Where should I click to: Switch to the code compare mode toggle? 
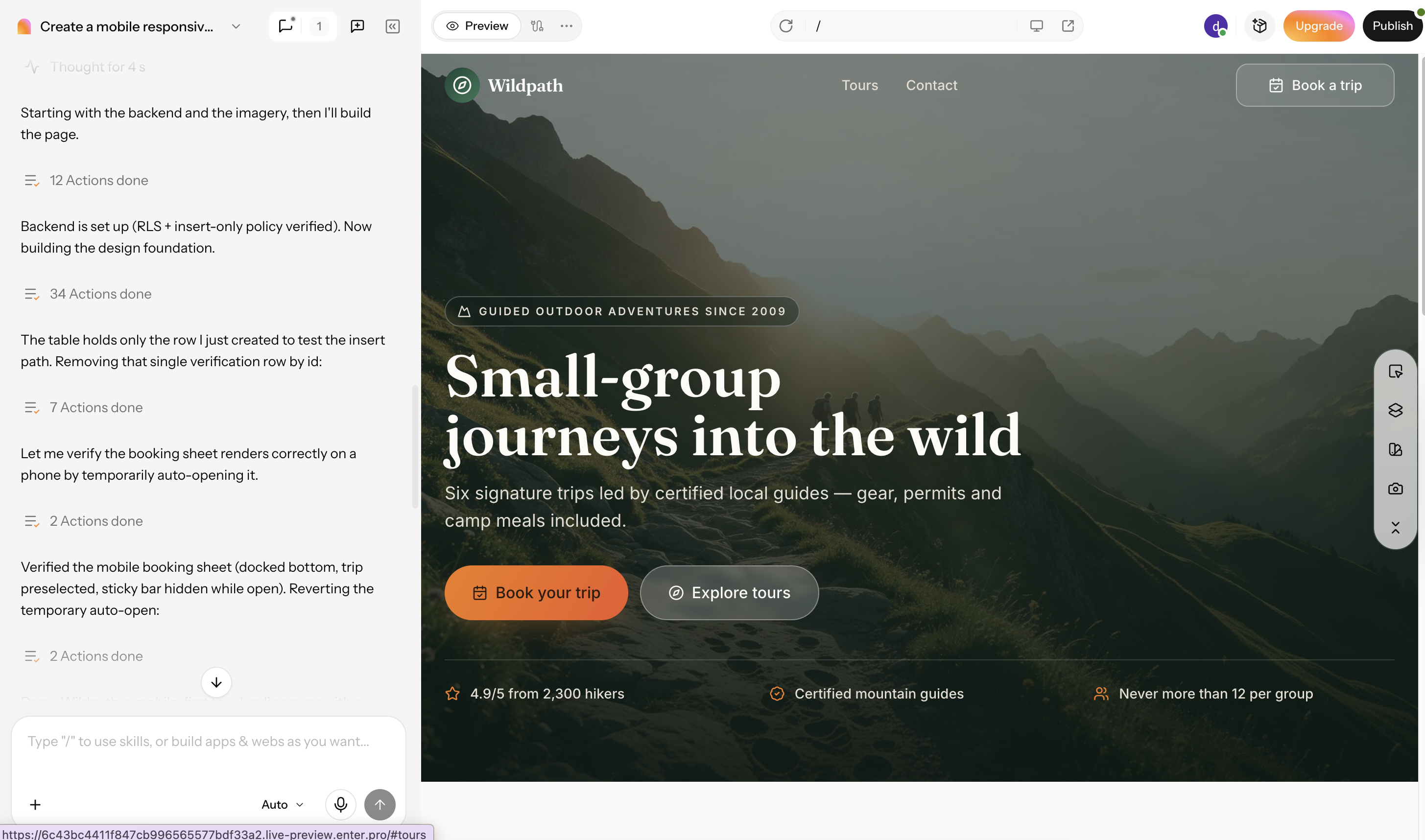[537, 26]
